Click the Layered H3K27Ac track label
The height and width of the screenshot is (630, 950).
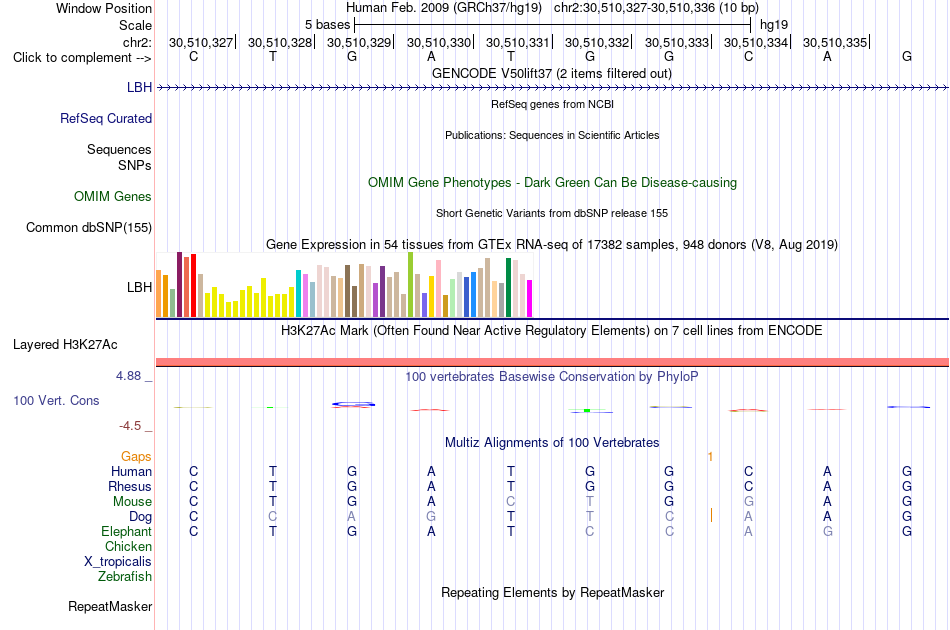pos(65,345)
